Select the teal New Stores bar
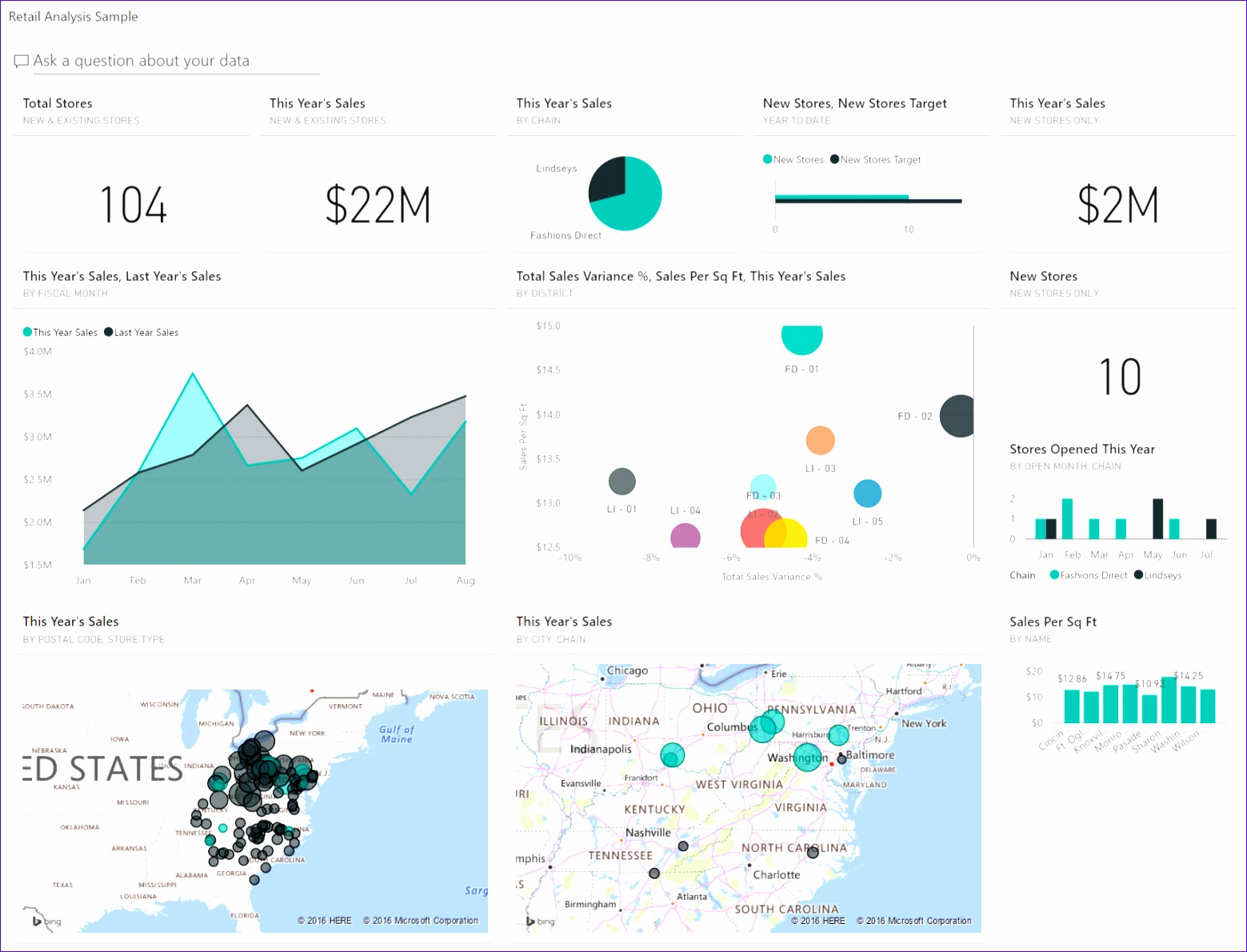 point(841,197)
